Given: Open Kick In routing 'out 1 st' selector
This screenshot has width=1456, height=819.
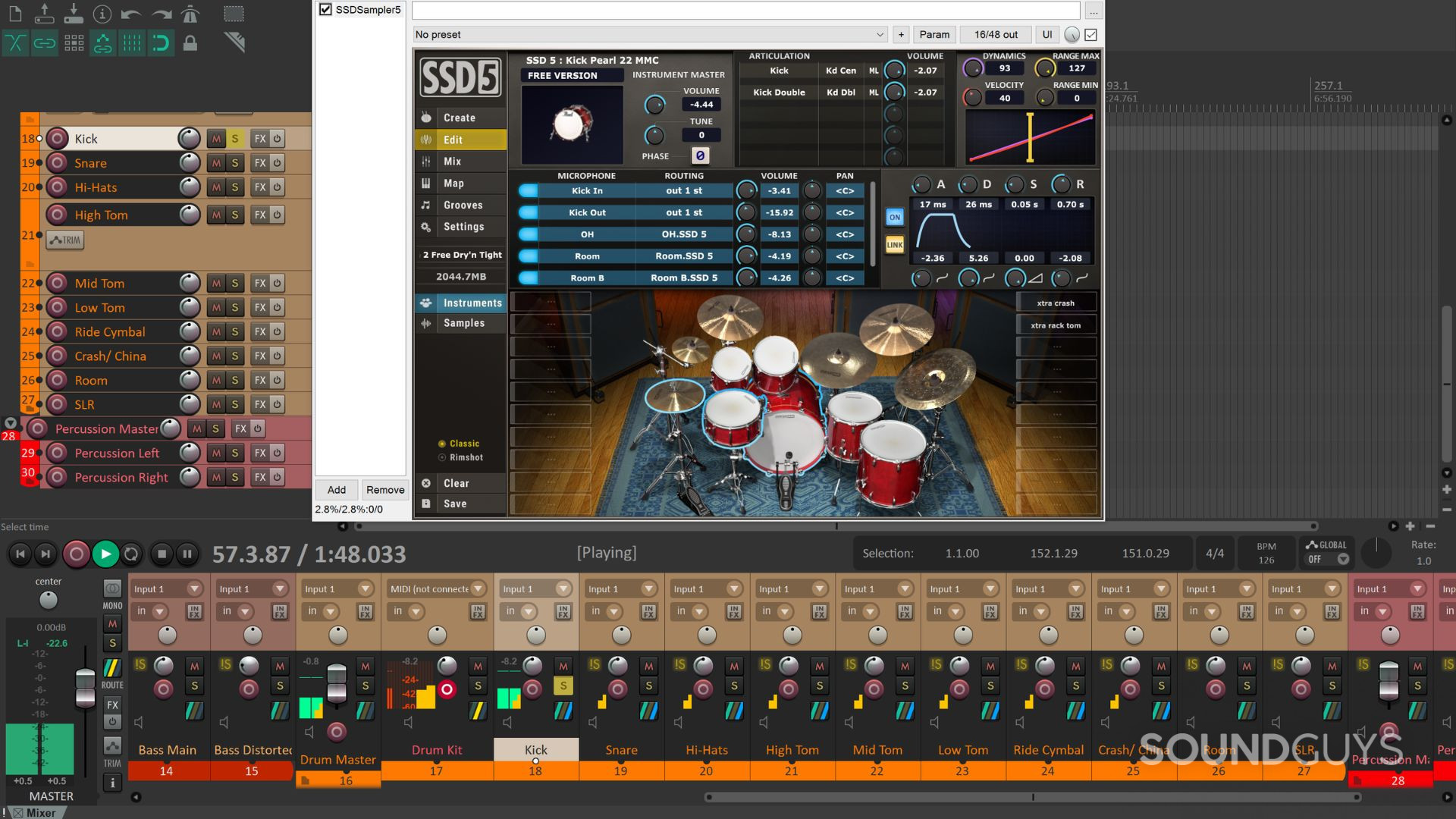Looking at the screenshot, I should [684, 191].
